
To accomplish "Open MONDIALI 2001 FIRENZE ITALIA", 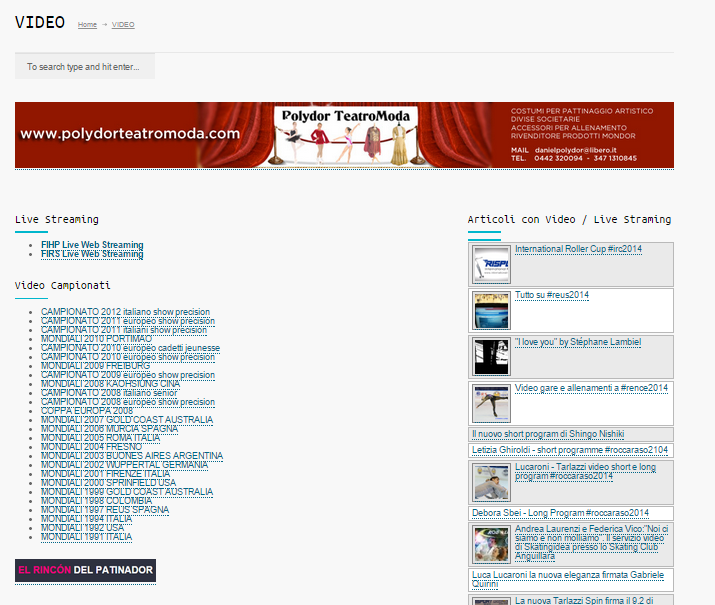I will tap(105, 474).
